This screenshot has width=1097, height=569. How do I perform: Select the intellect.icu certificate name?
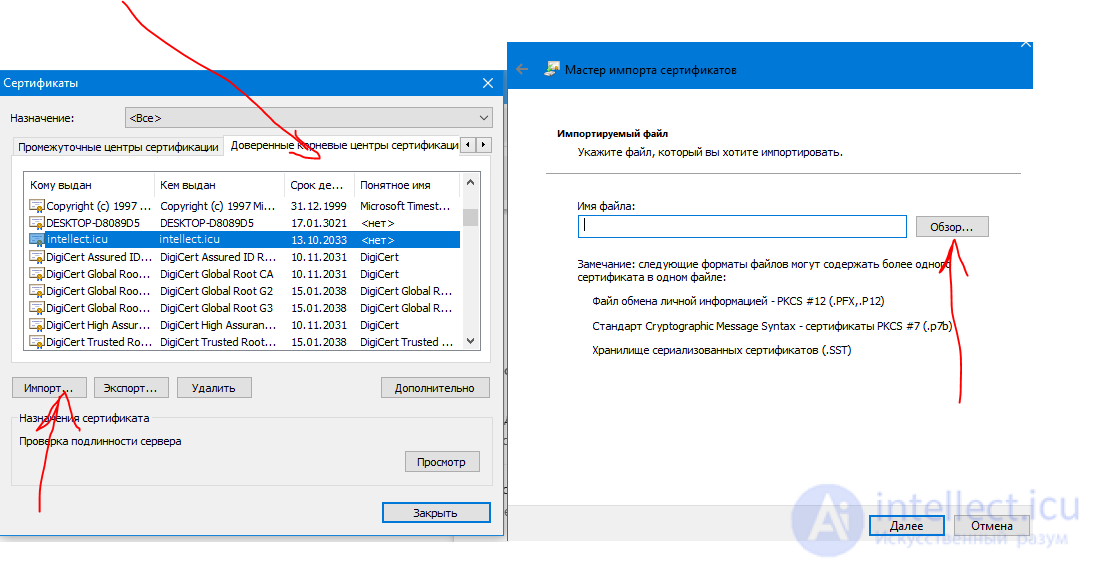point(77,239)
